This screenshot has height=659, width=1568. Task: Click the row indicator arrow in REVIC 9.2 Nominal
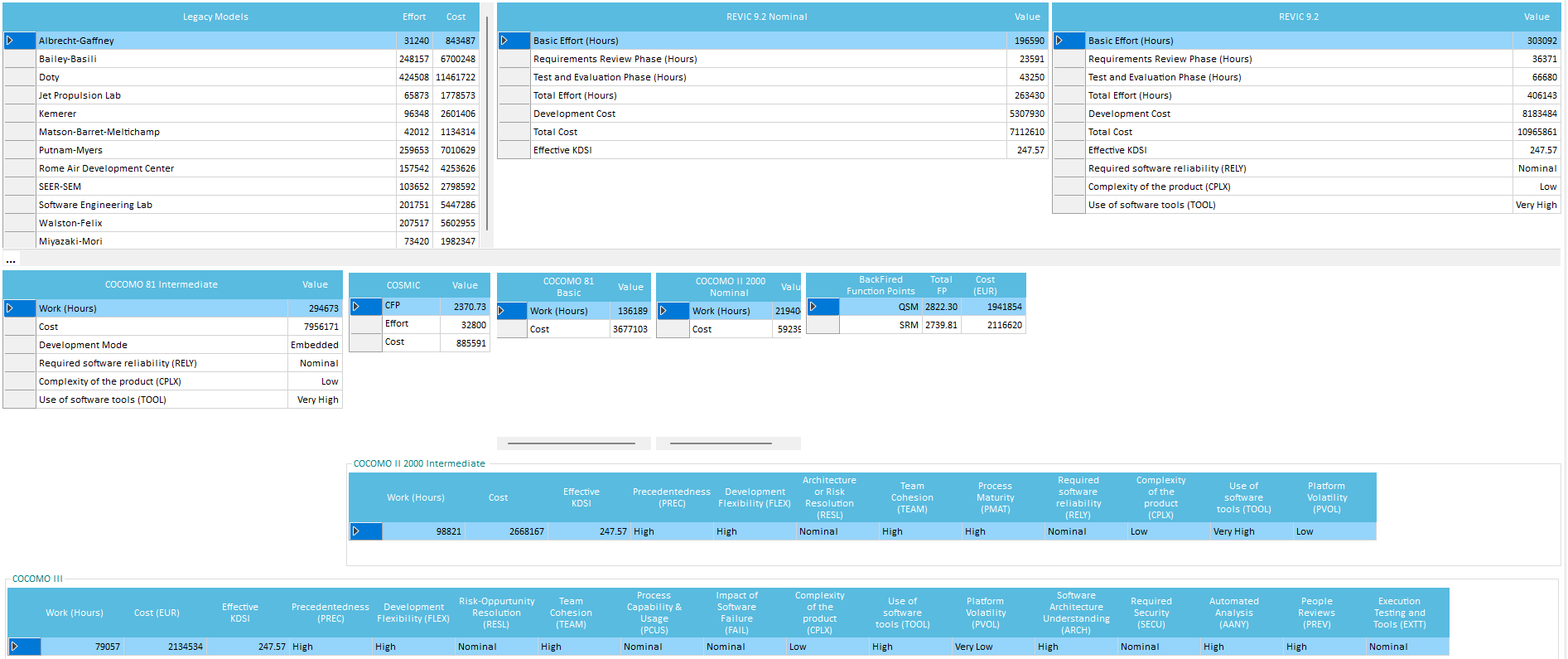point(504,41)
